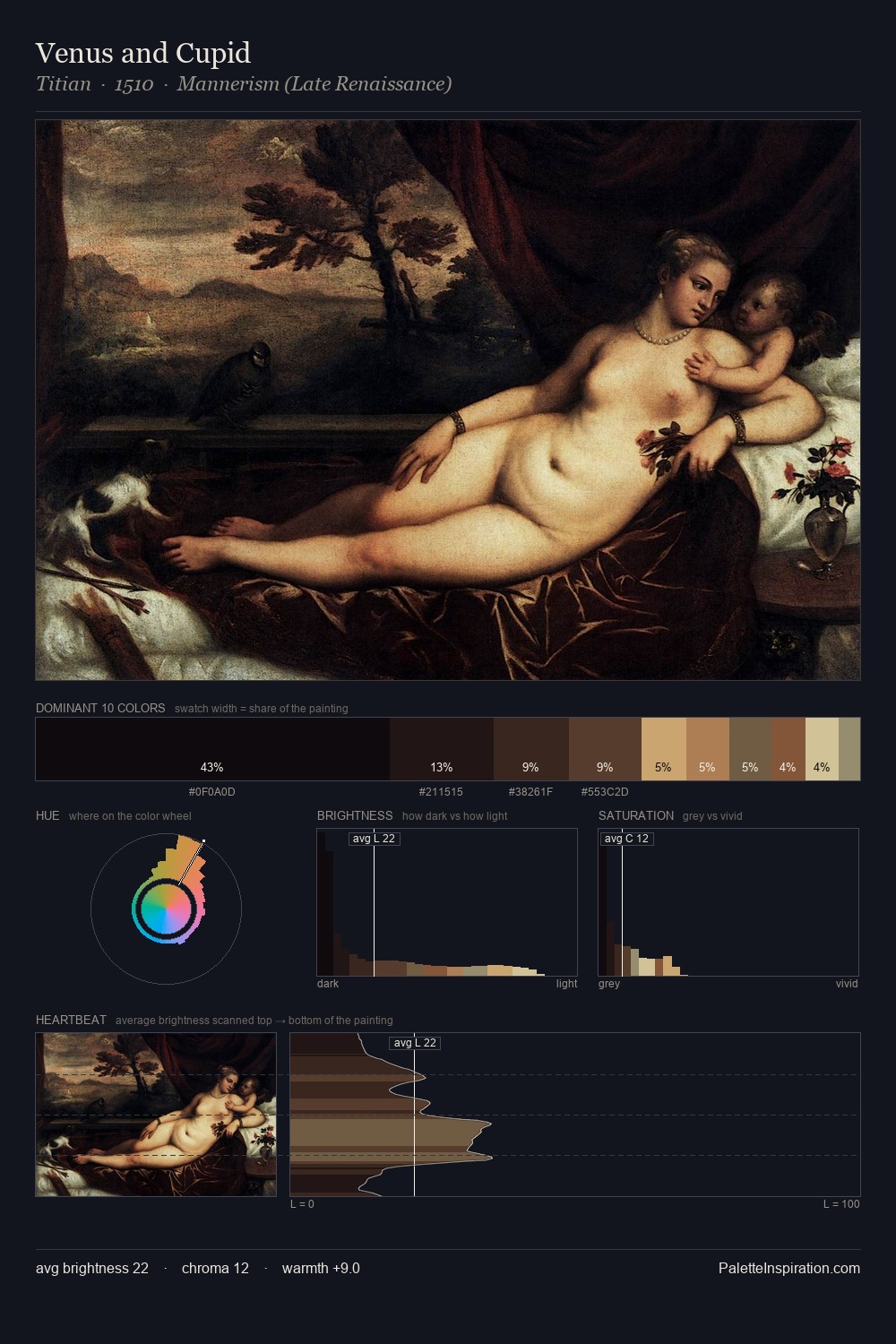The image size is (896, 1344).
Task: Click 'swatch width = share of the painting'
Action: 262,709
